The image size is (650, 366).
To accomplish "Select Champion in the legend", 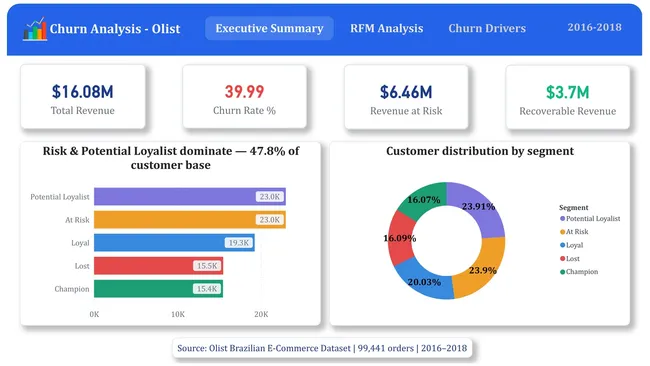I will 579,272.
